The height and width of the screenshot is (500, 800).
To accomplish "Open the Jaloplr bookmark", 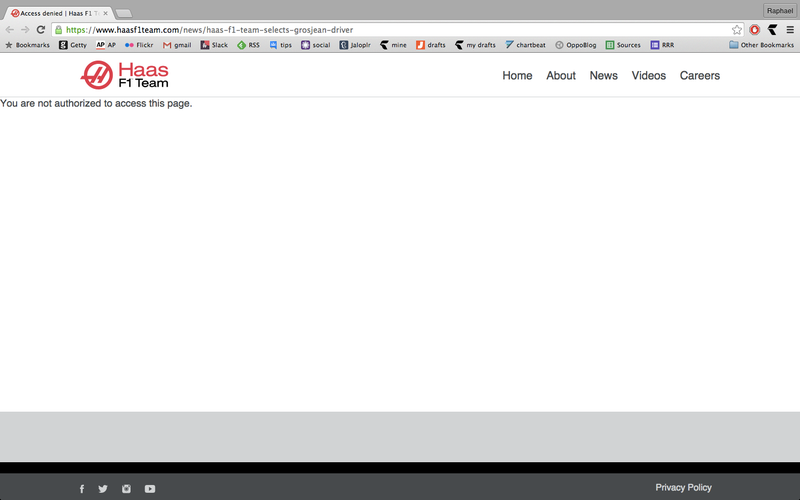I will (x=355, y=45).
